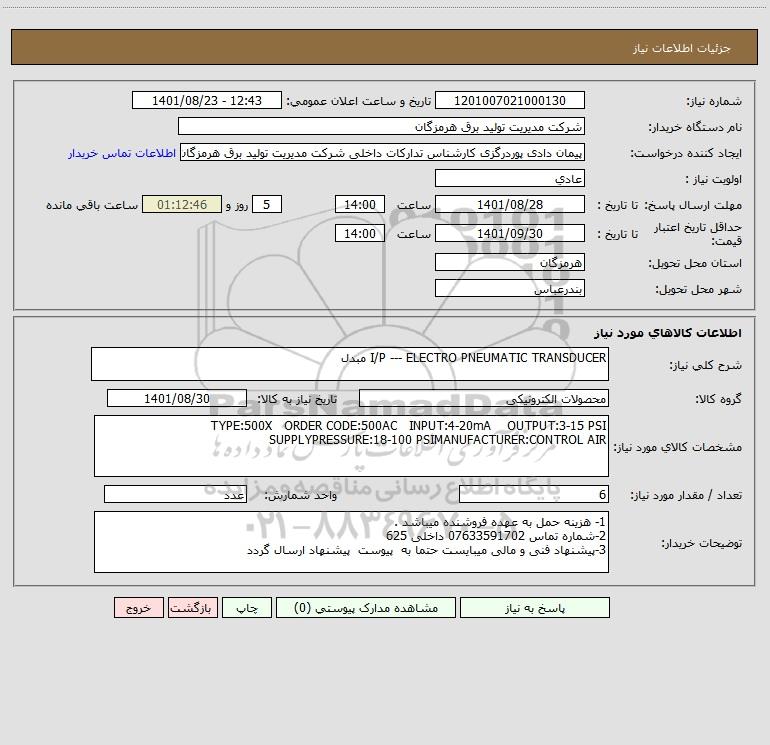Click the پاسخ به نیاز button
Viewport: 770px width, 745px height.
[535, 607]
